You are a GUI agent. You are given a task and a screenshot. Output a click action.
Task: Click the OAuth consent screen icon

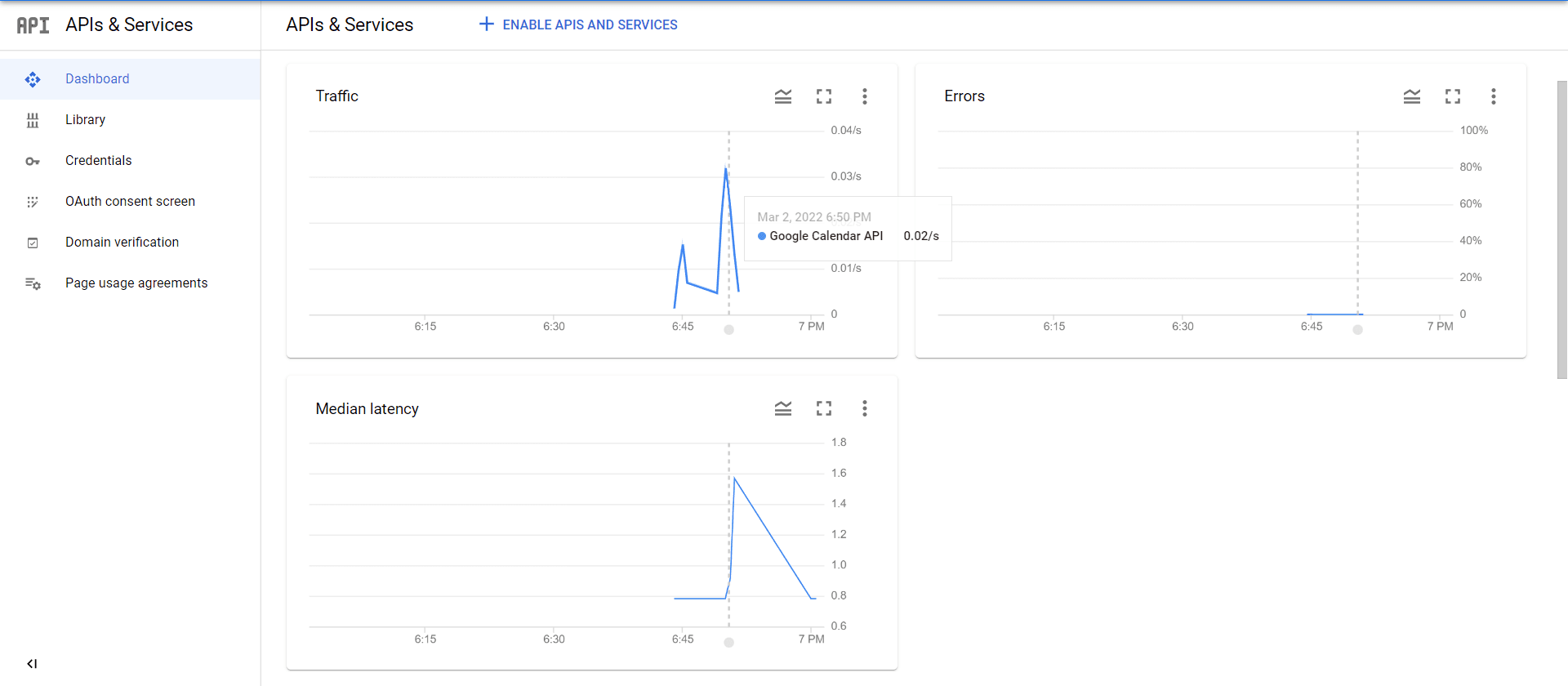pos(33,202)
